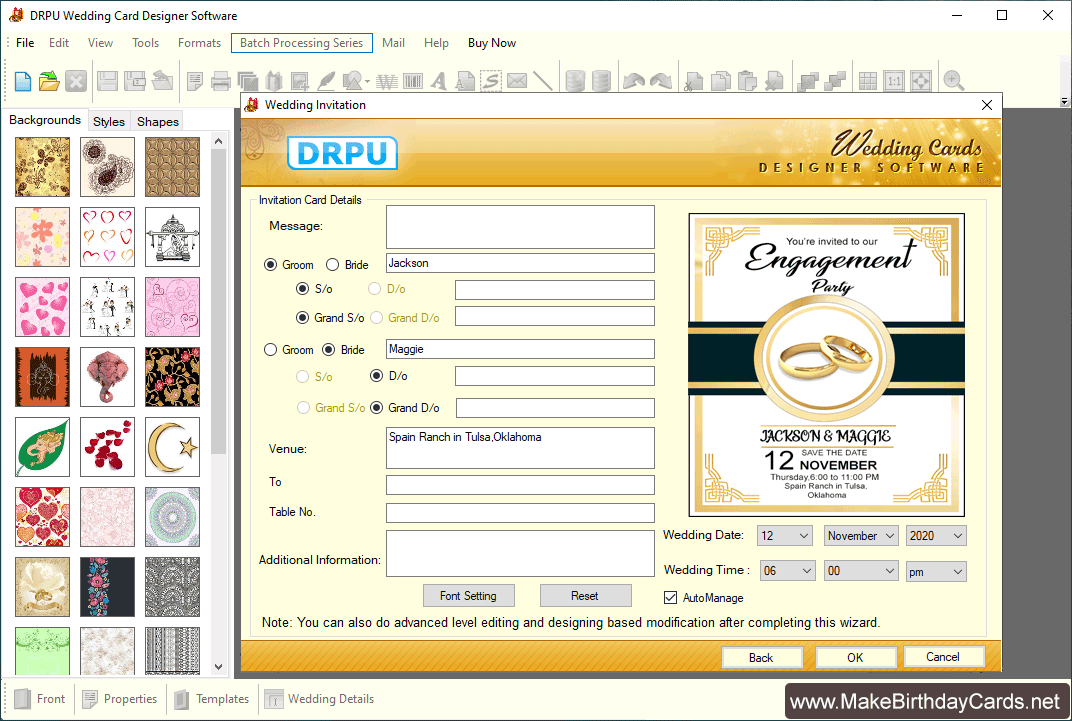The image size is (1072, 721).
Task: Click the Paste clipboard toolbar icon
Action: tap(747, 81)
